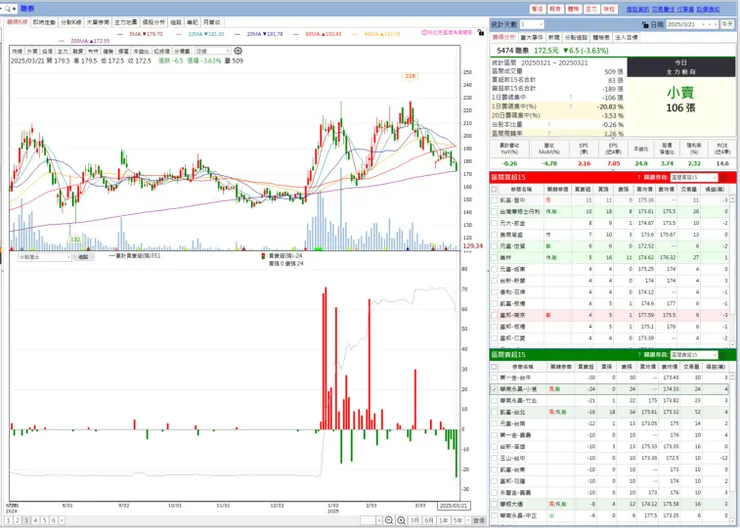This screenshot has height=528, width=740.
Task: Set chart range to 3月
Action: point(414,520)
